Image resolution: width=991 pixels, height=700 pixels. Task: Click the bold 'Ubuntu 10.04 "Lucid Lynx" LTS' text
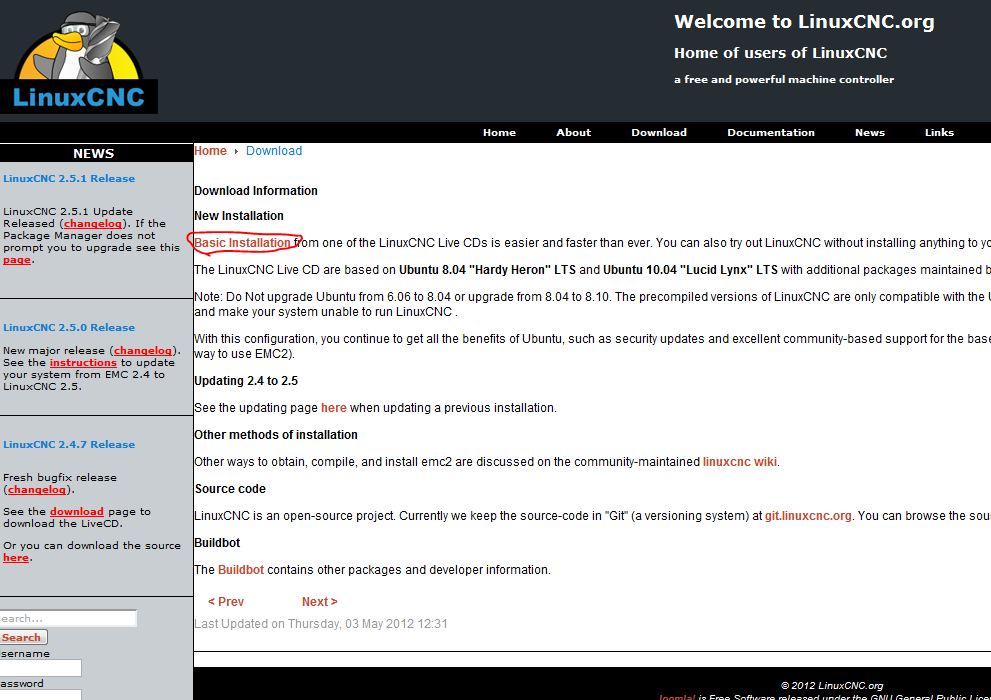[690, 270]
